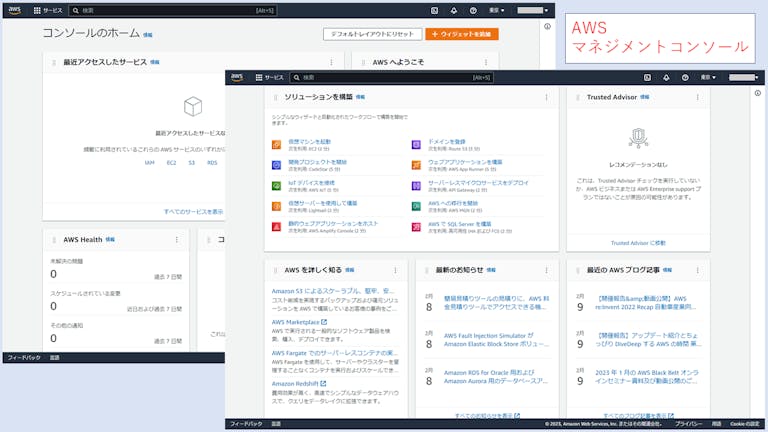Expand the account menu in front window
768x432 pixels.
tap(744, 77)
